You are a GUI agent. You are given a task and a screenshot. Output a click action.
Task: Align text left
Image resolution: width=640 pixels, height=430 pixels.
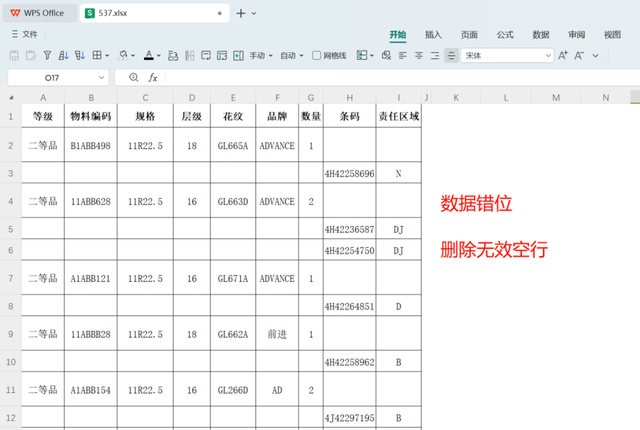click(x=403, y=55)
